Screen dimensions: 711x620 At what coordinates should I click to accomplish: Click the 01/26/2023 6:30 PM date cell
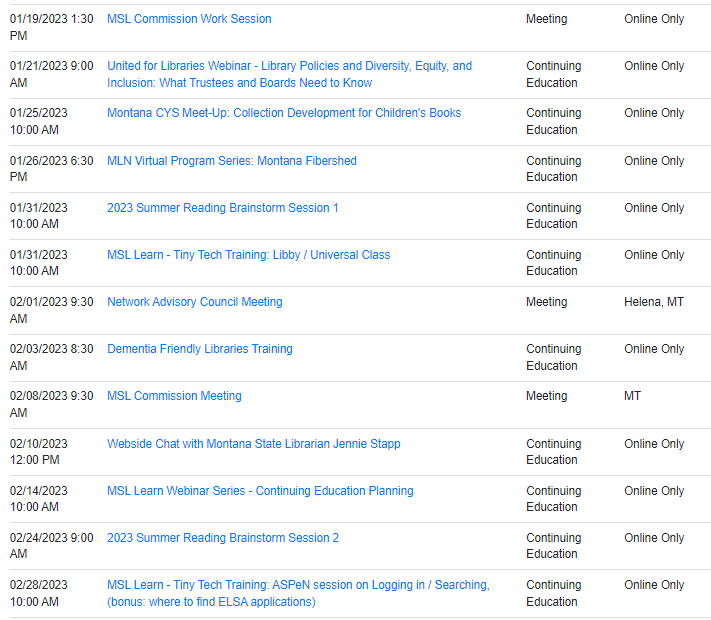pyautogui.click(x=52, y=169)
